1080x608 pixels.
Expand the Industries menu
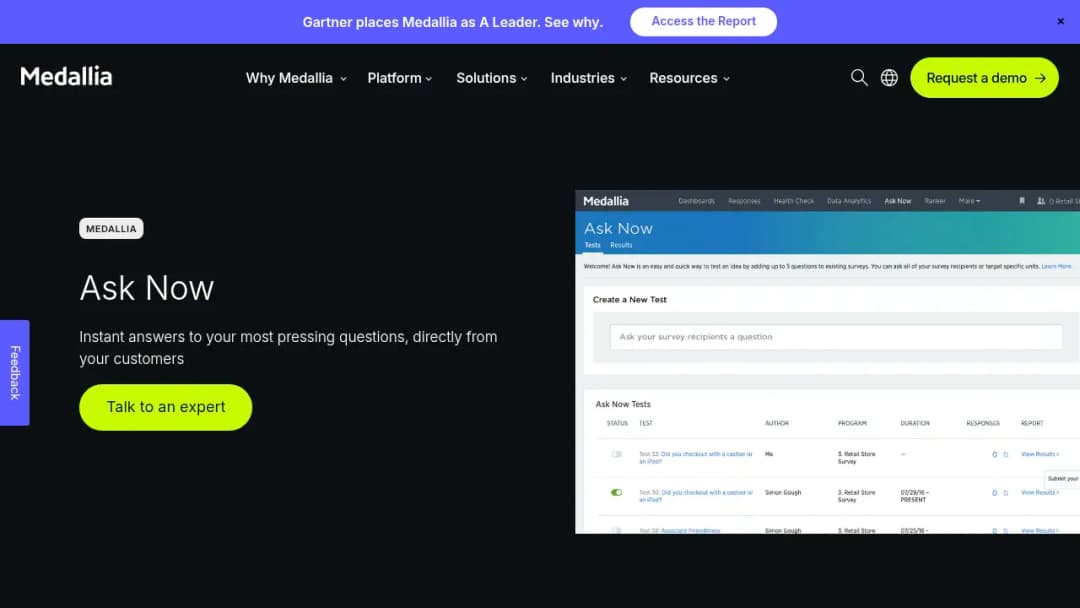pyautogui.click(x=589, y=78)
